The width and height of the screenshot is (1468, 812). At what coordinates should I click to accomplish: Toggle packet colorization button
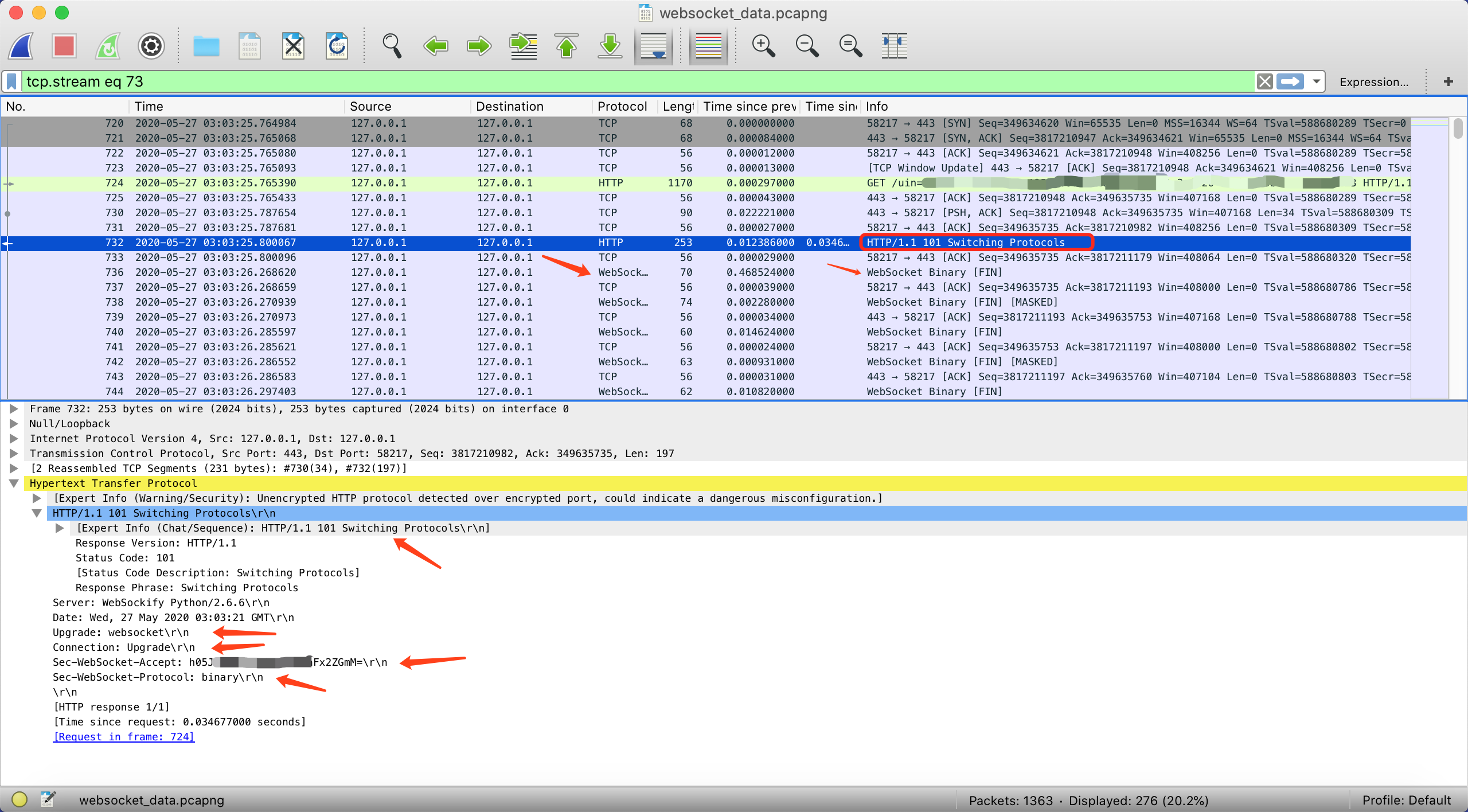coord(708,46)
